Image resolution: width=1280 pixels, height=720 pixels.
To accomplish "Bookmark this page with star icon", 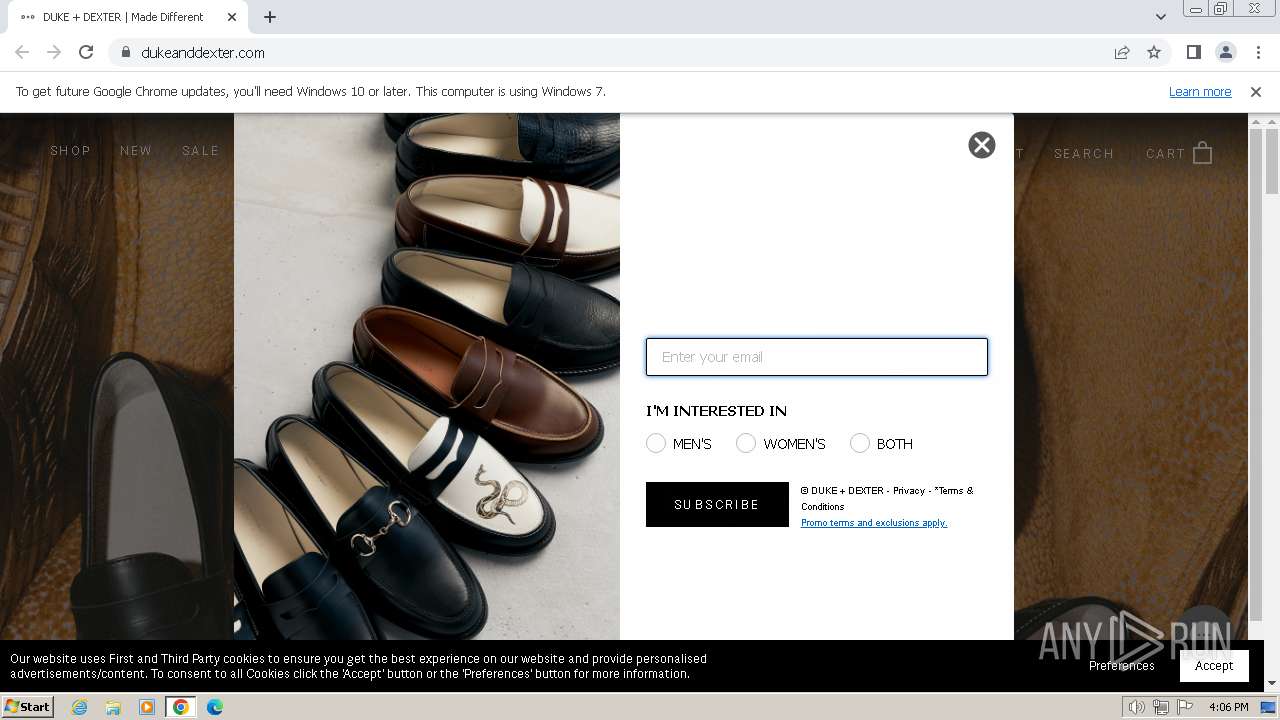I will tap(1154, 53).
